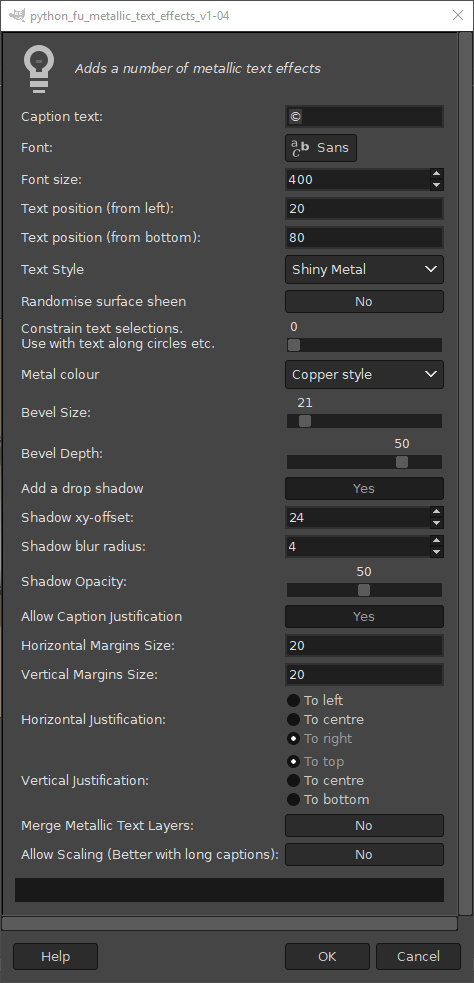The image size is (474, 983).
Task: Click Horizontal Margins Size field
Action: coord(364,645)
